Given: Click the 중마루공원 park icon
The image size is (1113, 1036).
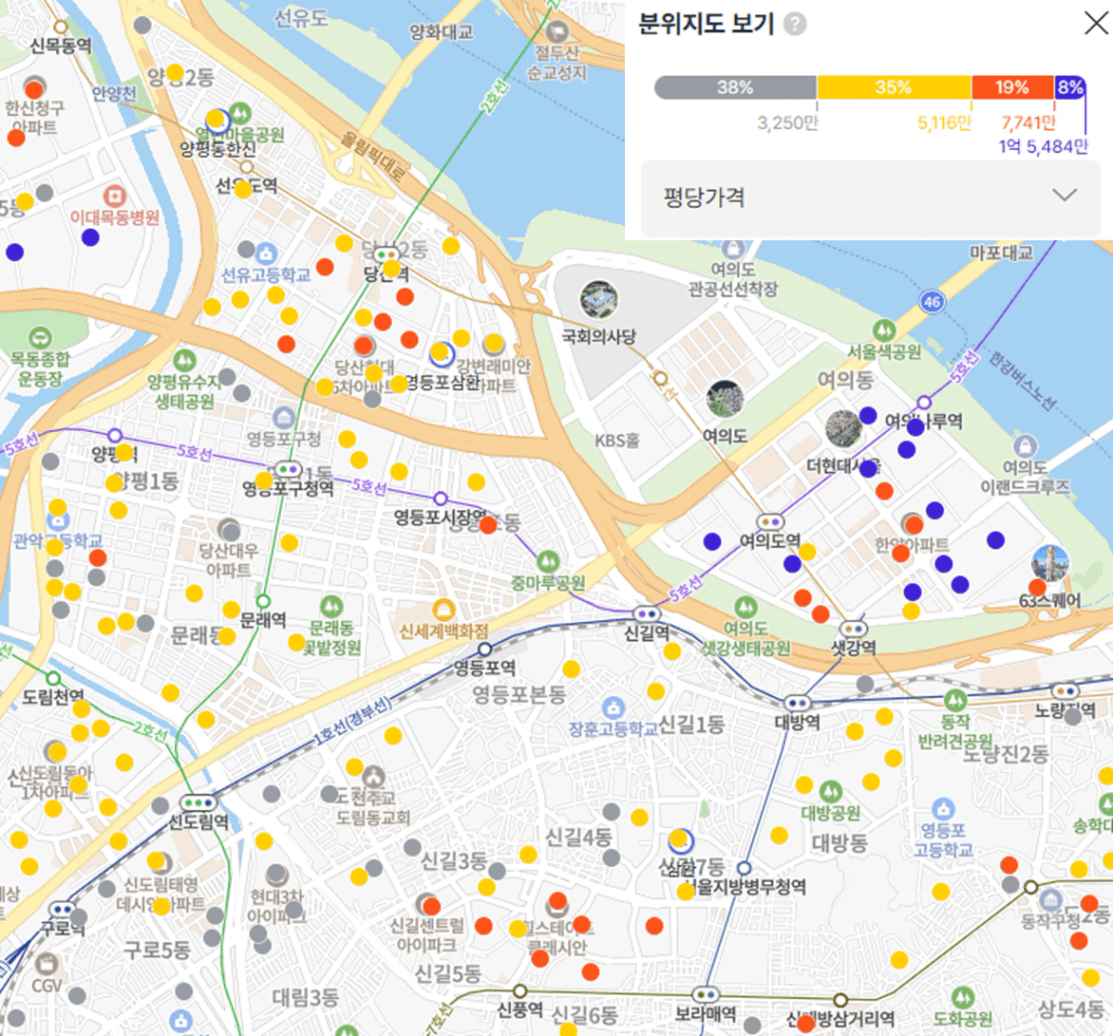Looking at the screenshot, I should click(547, 561).
